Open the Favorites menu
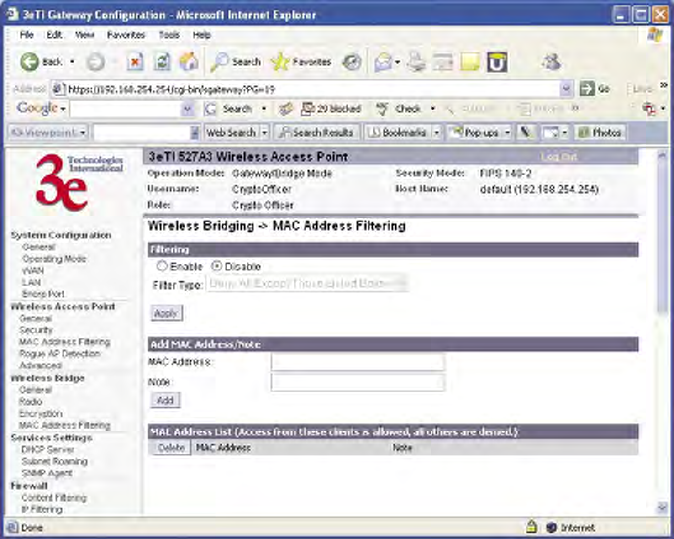This screenshot has width=674, height=539. click(126, 35)
